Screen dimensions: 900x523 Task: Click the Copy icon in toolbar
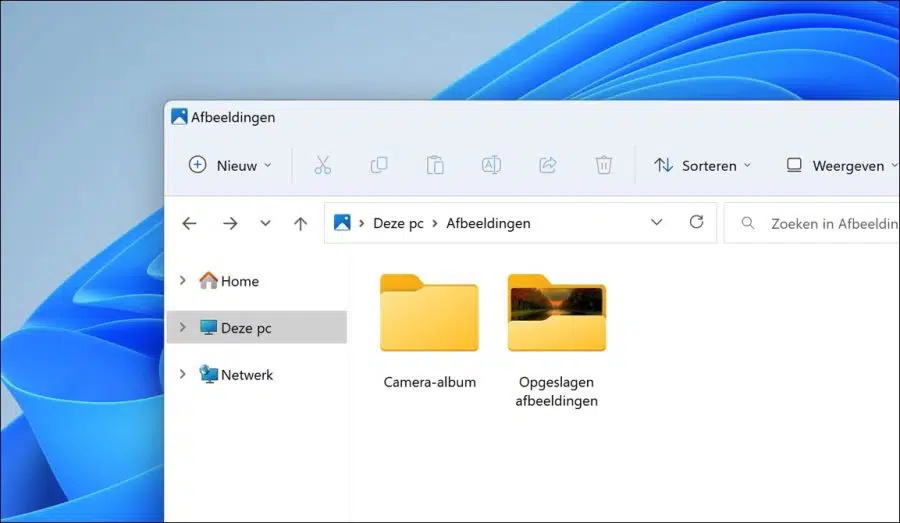pyautogui.click(x=379, y=165)
